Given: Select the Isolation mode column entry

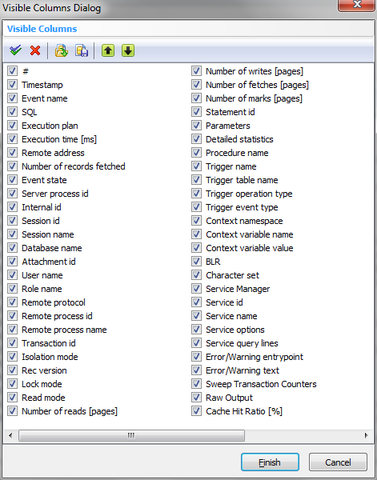Looking at the screenshot, I should click(x=50, y=357).
